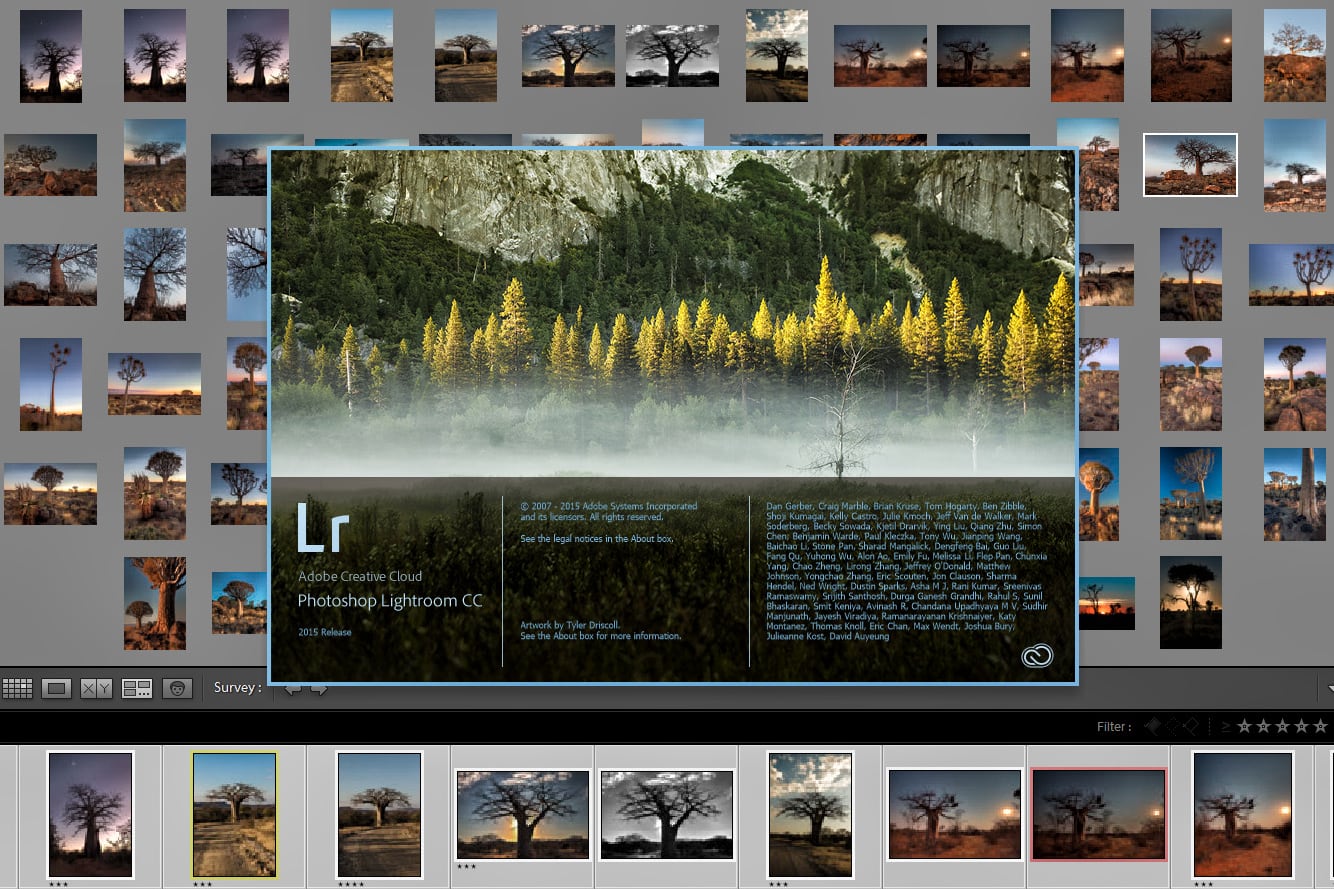The height and width of the screenshot is (889, 1334).
Task: Select black-and-white baobab thumbnail in filmstrip
Action: (667, 814)
